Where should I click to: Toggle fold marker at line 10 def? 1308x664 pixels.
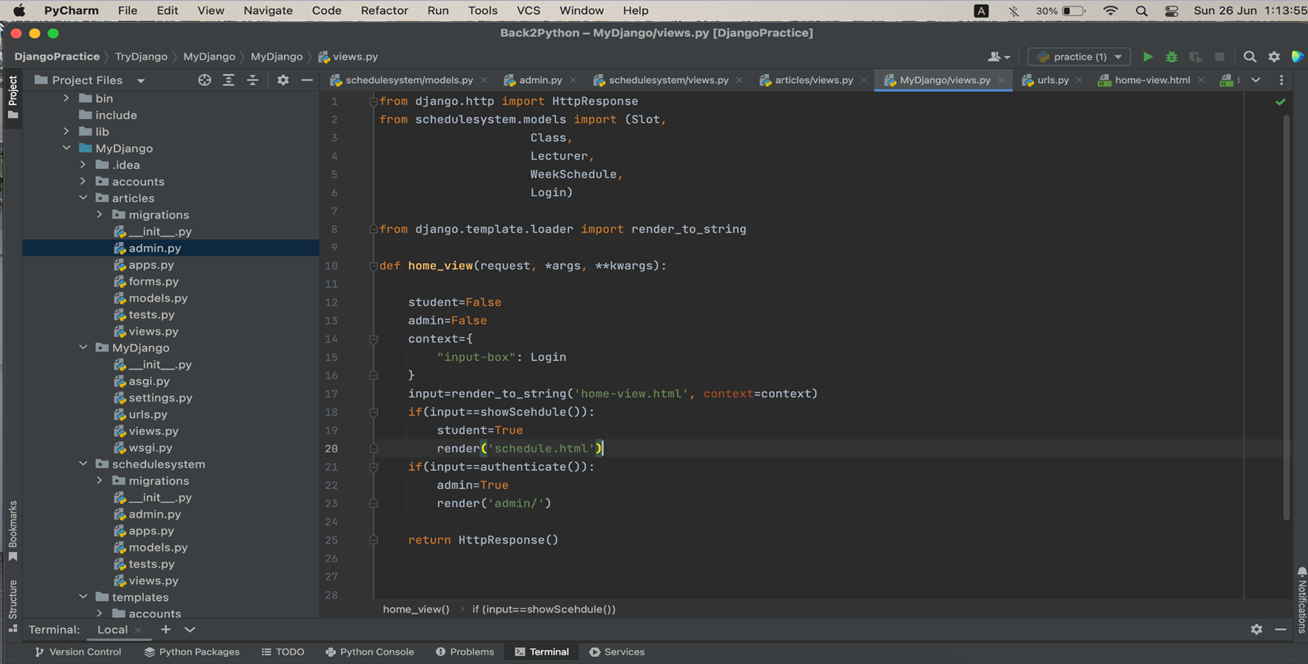[373, 266]
